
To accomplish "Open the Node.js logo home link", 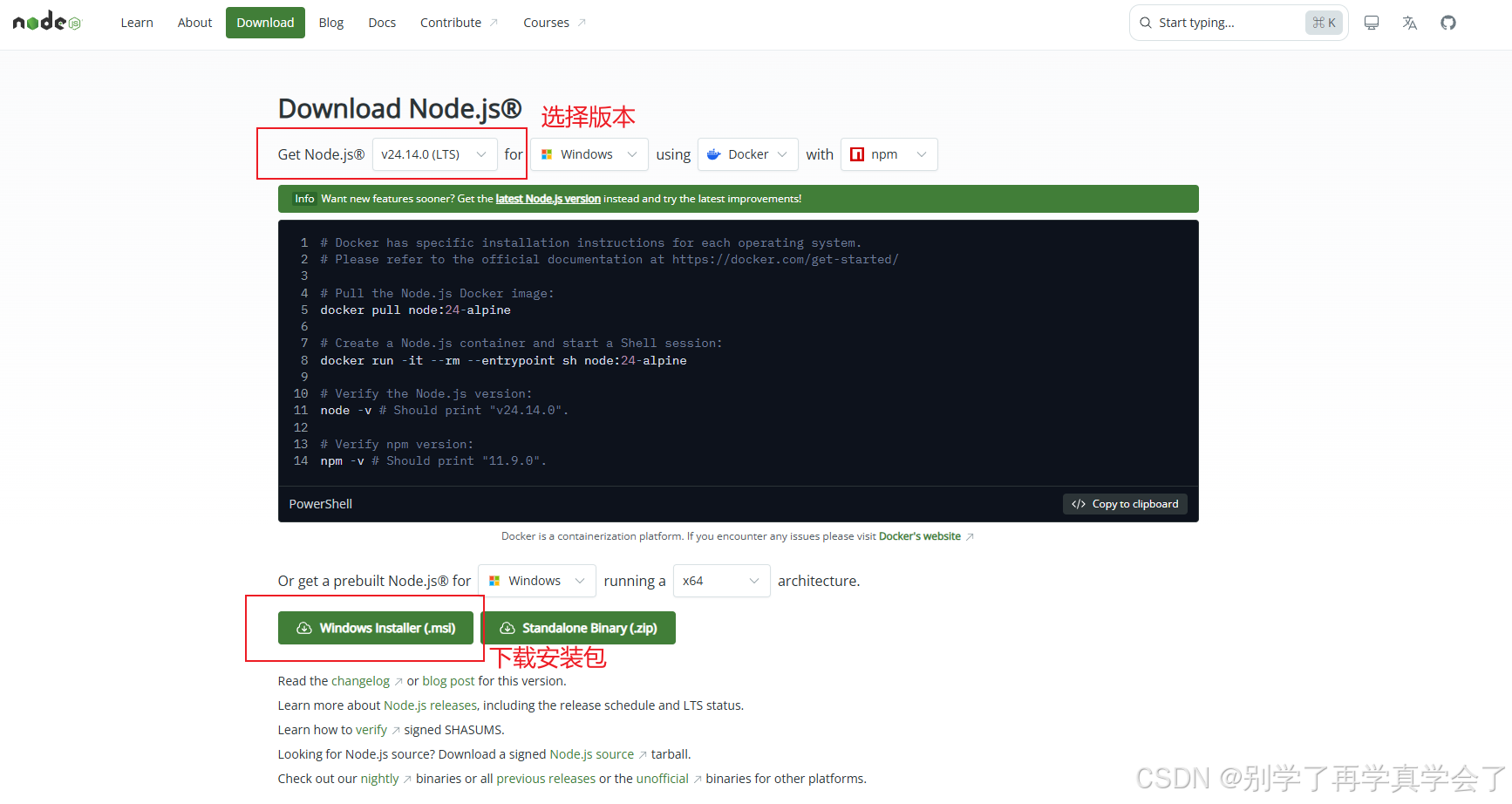I will (46, 22).
